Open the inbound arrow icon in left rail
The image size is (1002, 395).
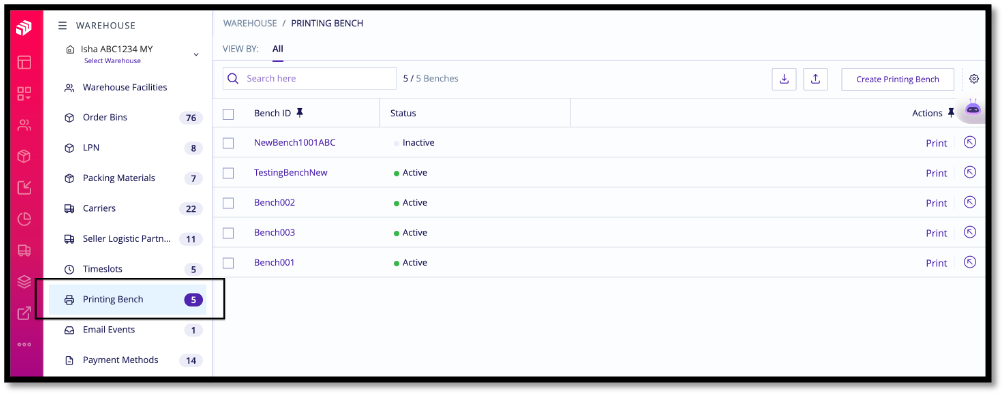[24, 187]
